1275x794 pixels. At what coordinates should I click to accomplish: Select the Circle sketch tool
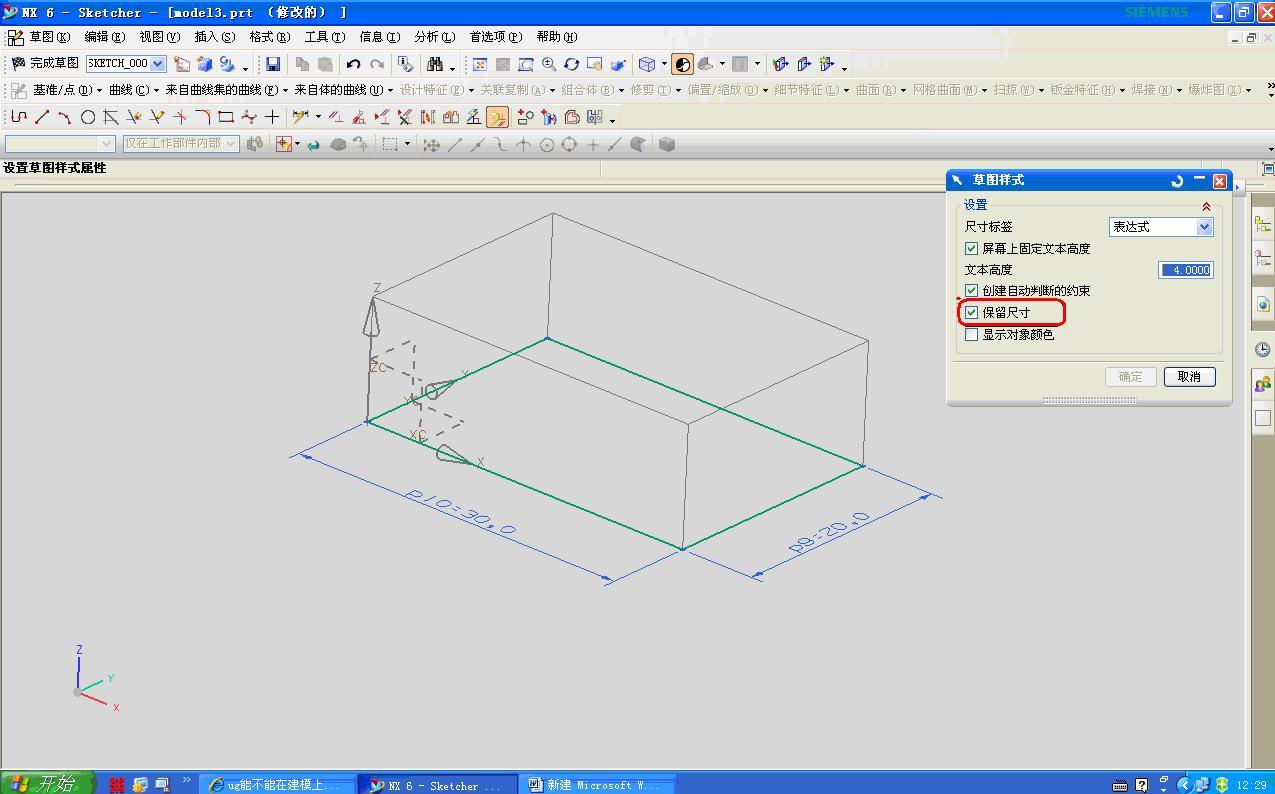click(x=88, y=117)
